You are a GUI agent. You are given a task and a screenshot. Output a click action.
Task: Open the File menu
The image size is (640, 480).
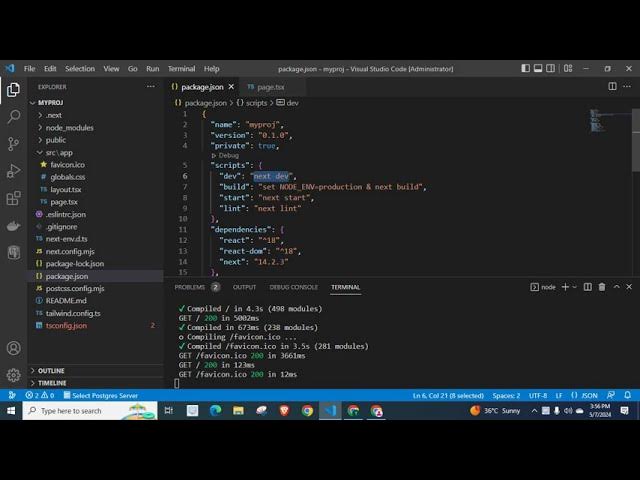coord(29,69)
